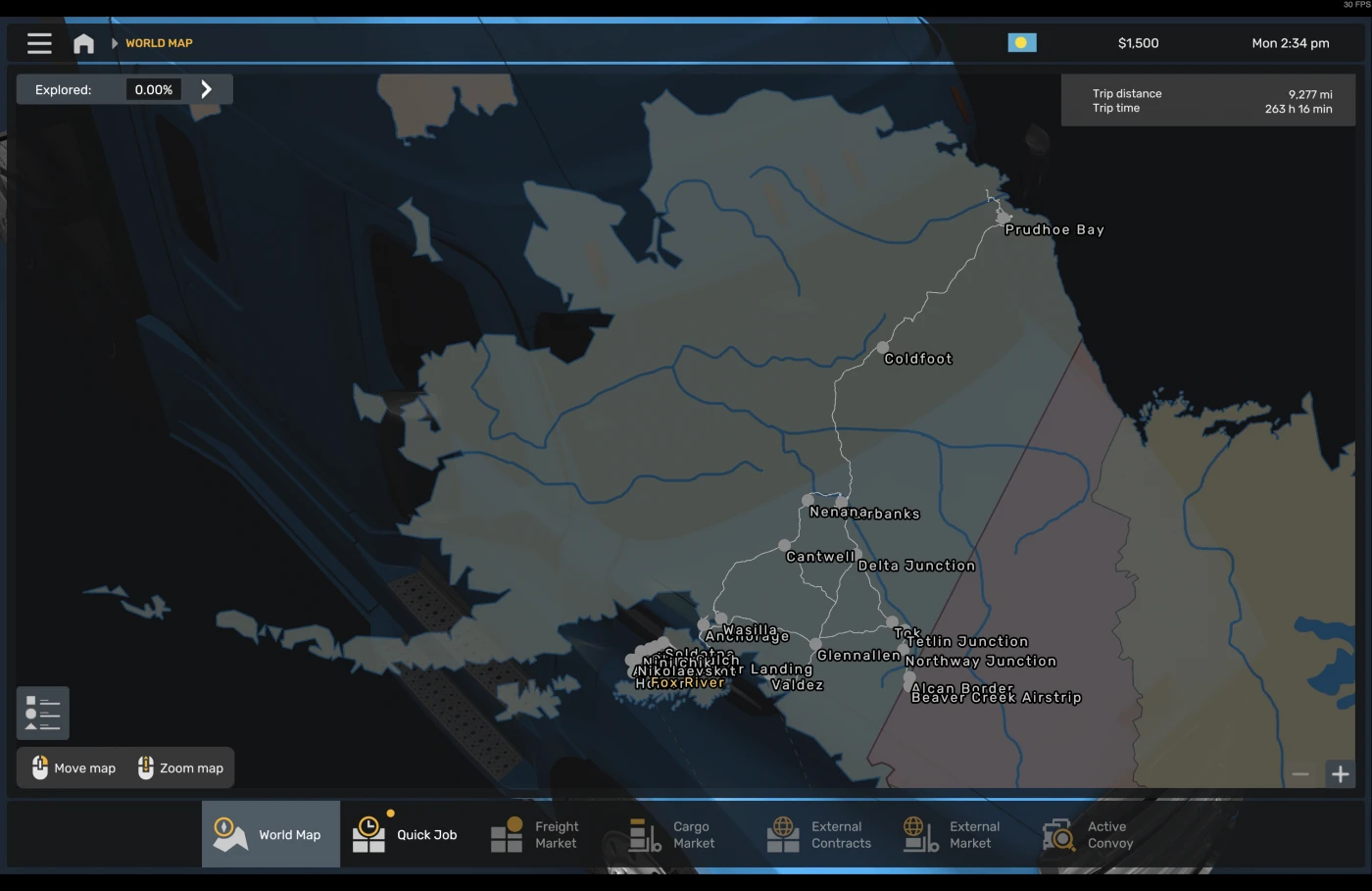
Task: Click the flag indicator in the header
Action: [x=1022, y=42]
